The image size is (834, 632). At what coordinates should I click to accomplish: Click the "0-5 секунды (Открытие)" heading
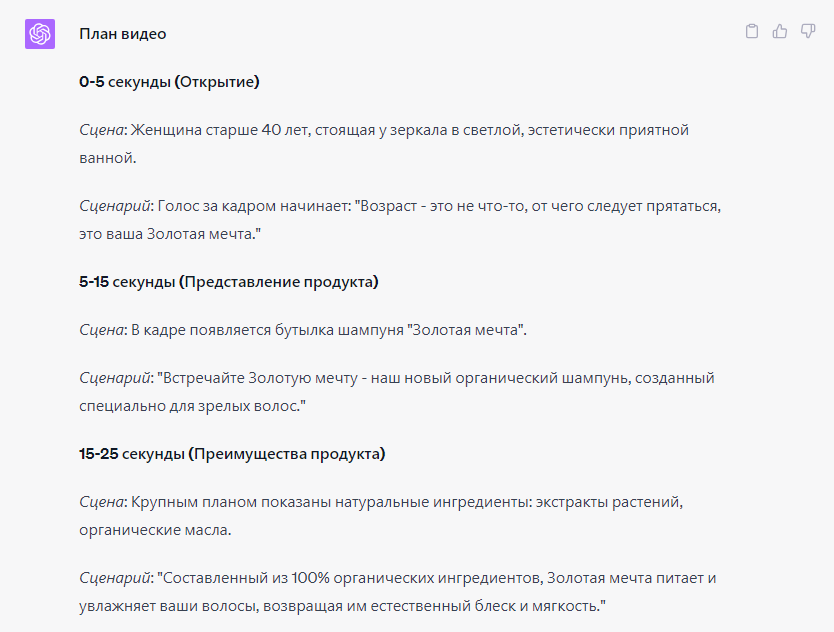[169, 82]
